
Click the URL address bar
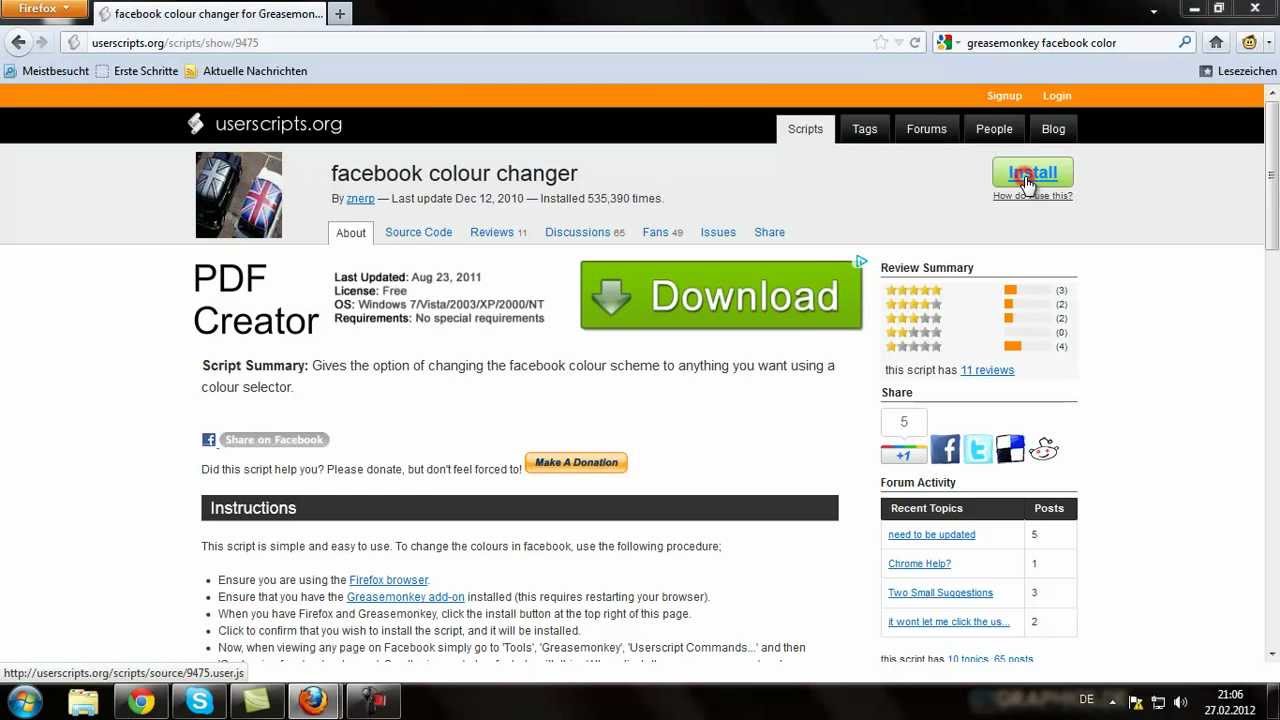click(x=480, y=42)
